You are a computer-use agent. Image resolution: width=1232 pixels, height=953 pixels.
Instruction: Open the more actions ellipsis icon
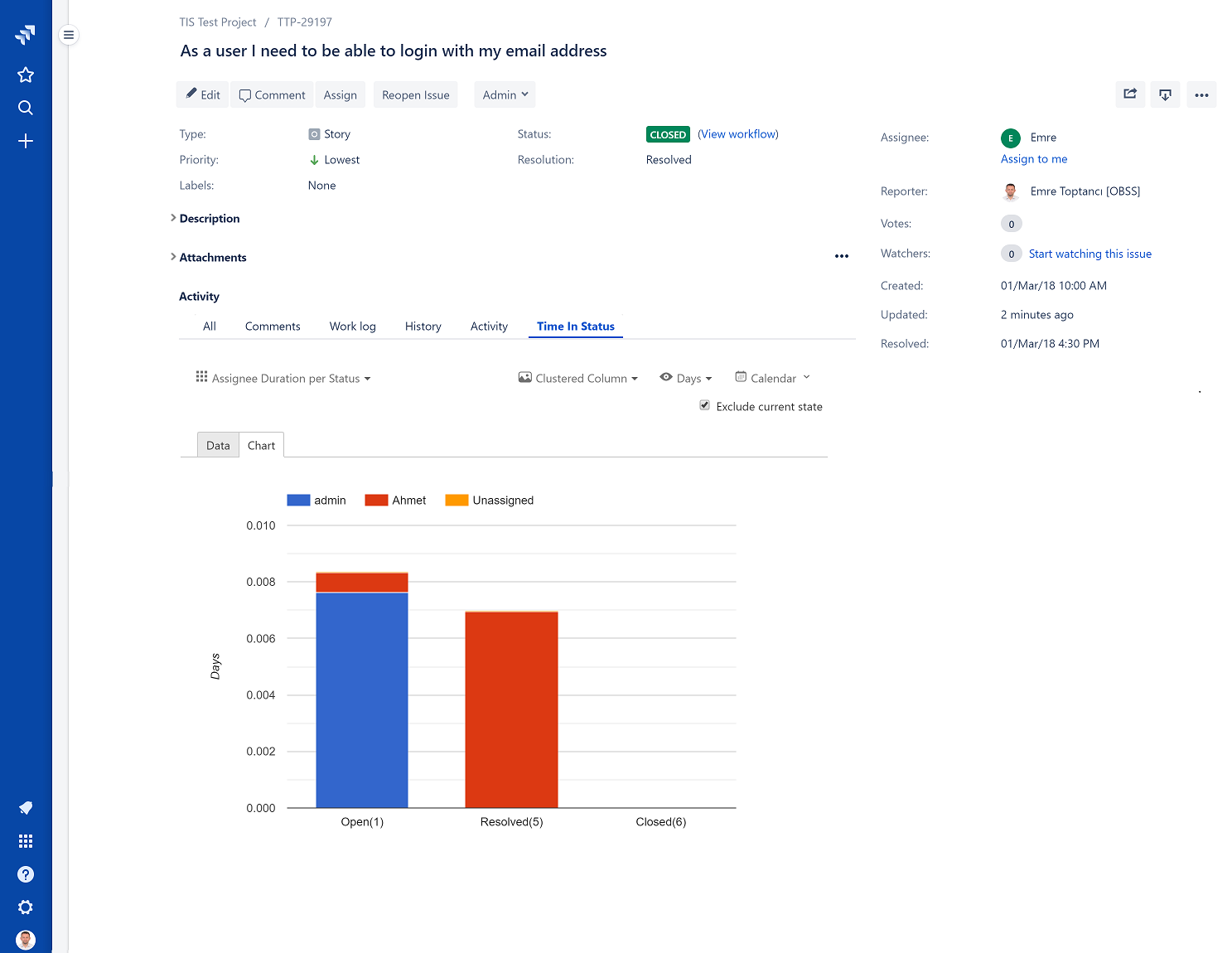point(1201,94)
